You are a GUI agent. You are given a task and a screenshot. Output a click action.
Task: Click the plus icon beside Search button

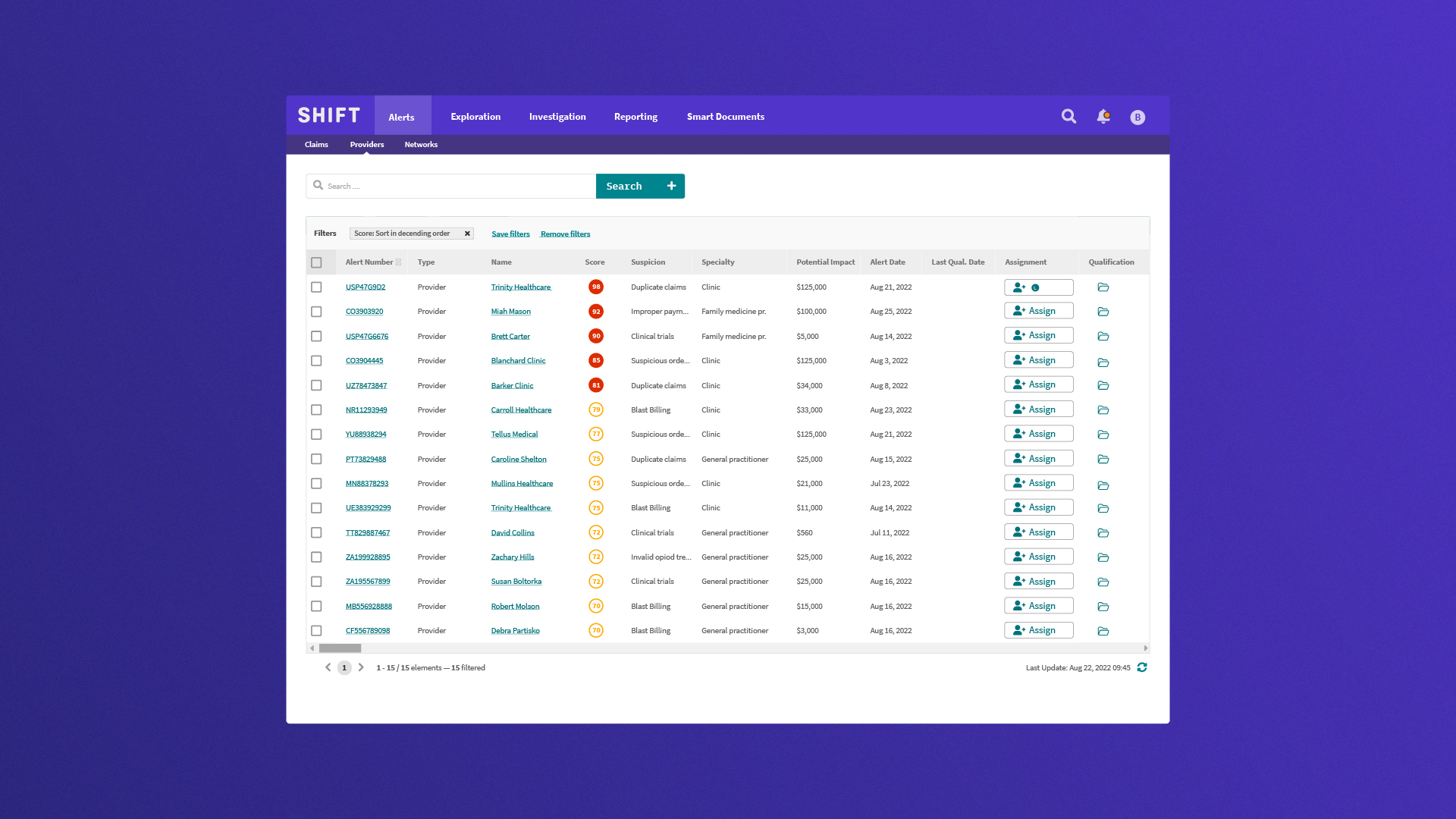671,186
